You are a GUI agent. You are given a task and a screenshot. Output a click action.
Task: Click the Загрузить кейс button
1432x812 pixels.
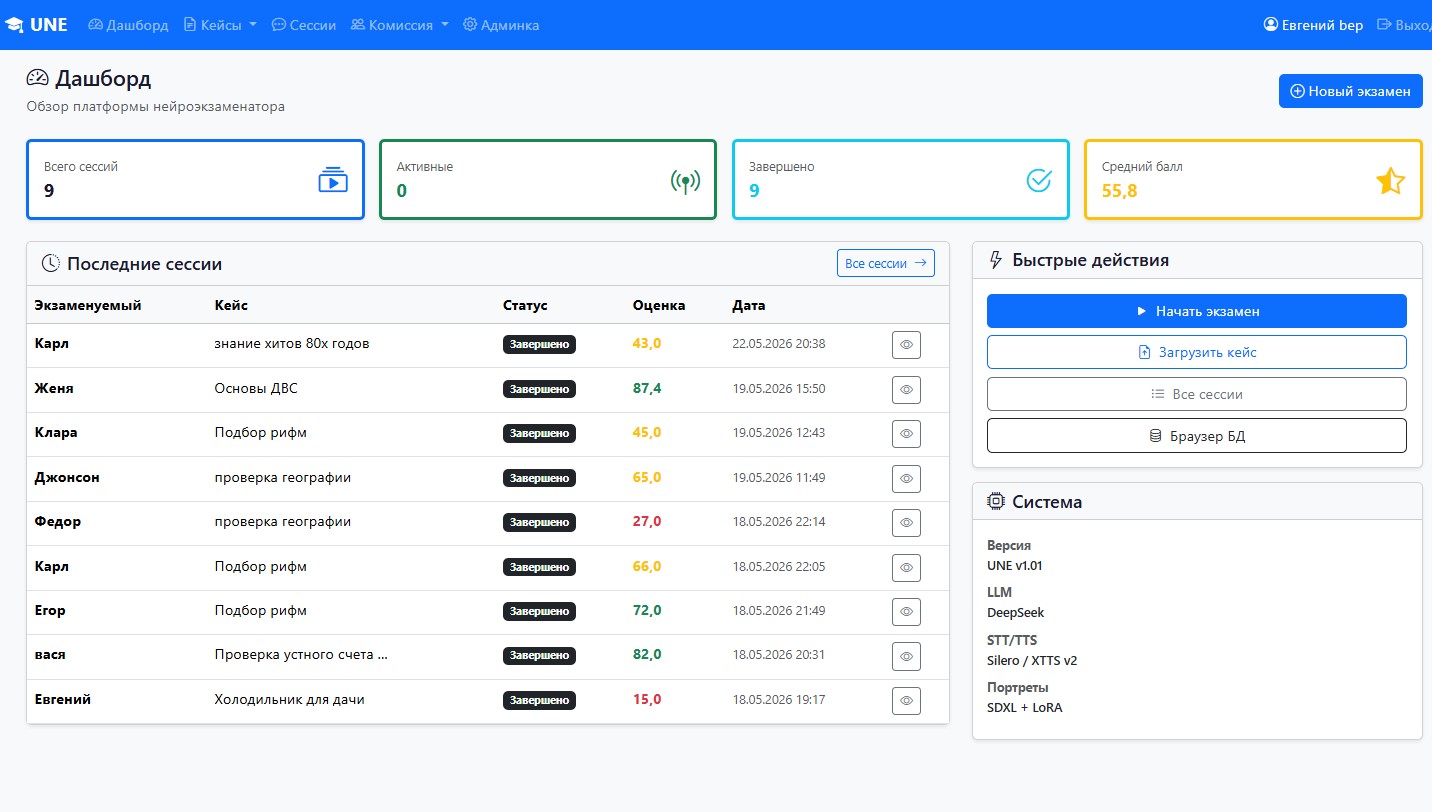click(x=1197, y=352)
